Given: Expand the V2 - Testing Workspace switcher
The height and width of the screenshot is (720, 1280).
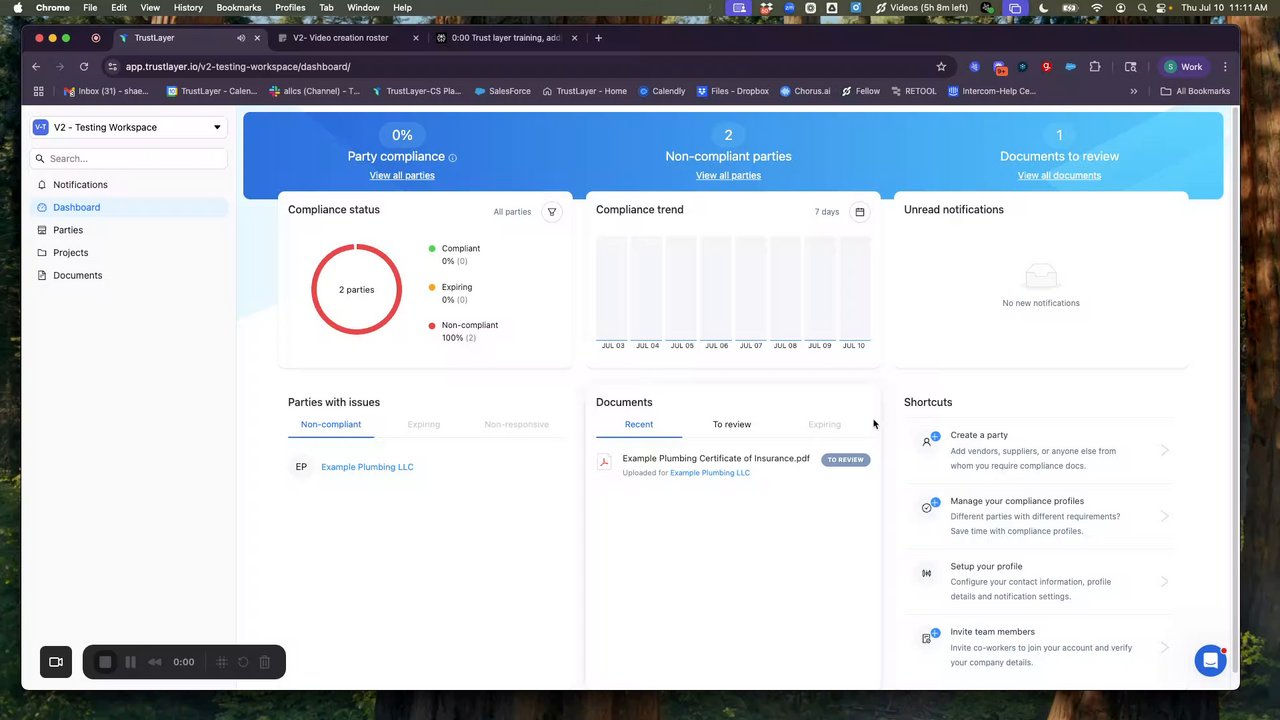Looking at the screenshot, I should tap(128, 127).
